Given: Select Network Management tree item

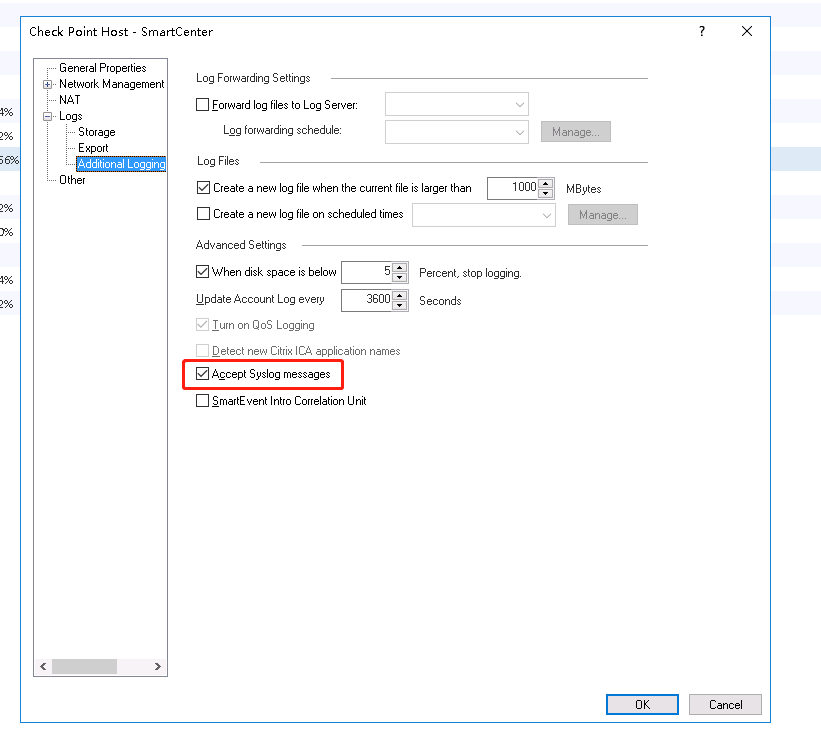Looking at the screenshot, I should coord(112,84).
